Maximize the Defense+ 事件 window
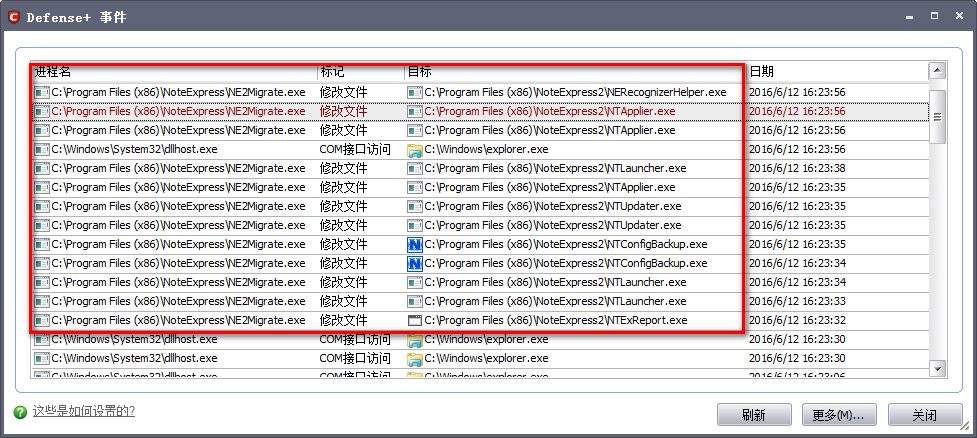This screenshot has width=977, height=438. click(x=934, y=16)
